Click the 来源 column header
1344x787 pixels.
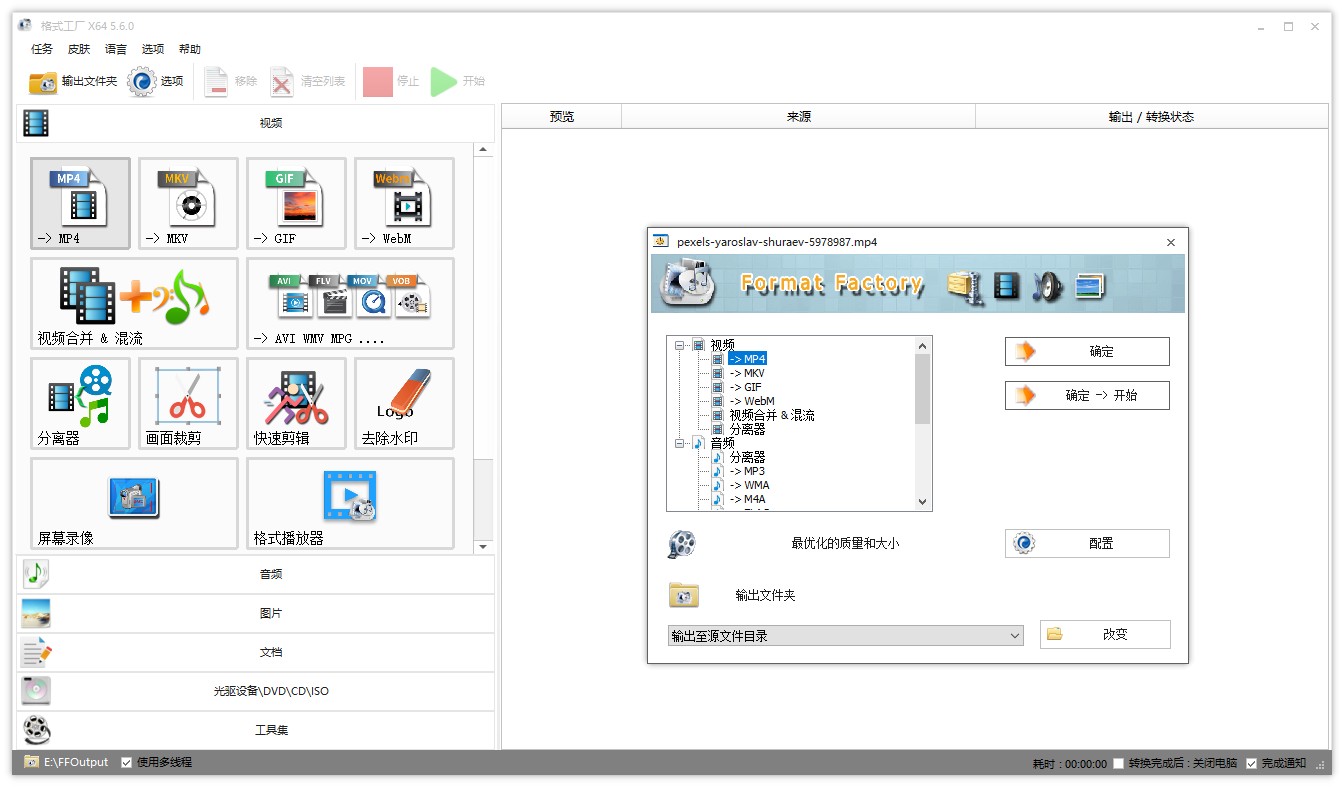[x=799, y=117]
